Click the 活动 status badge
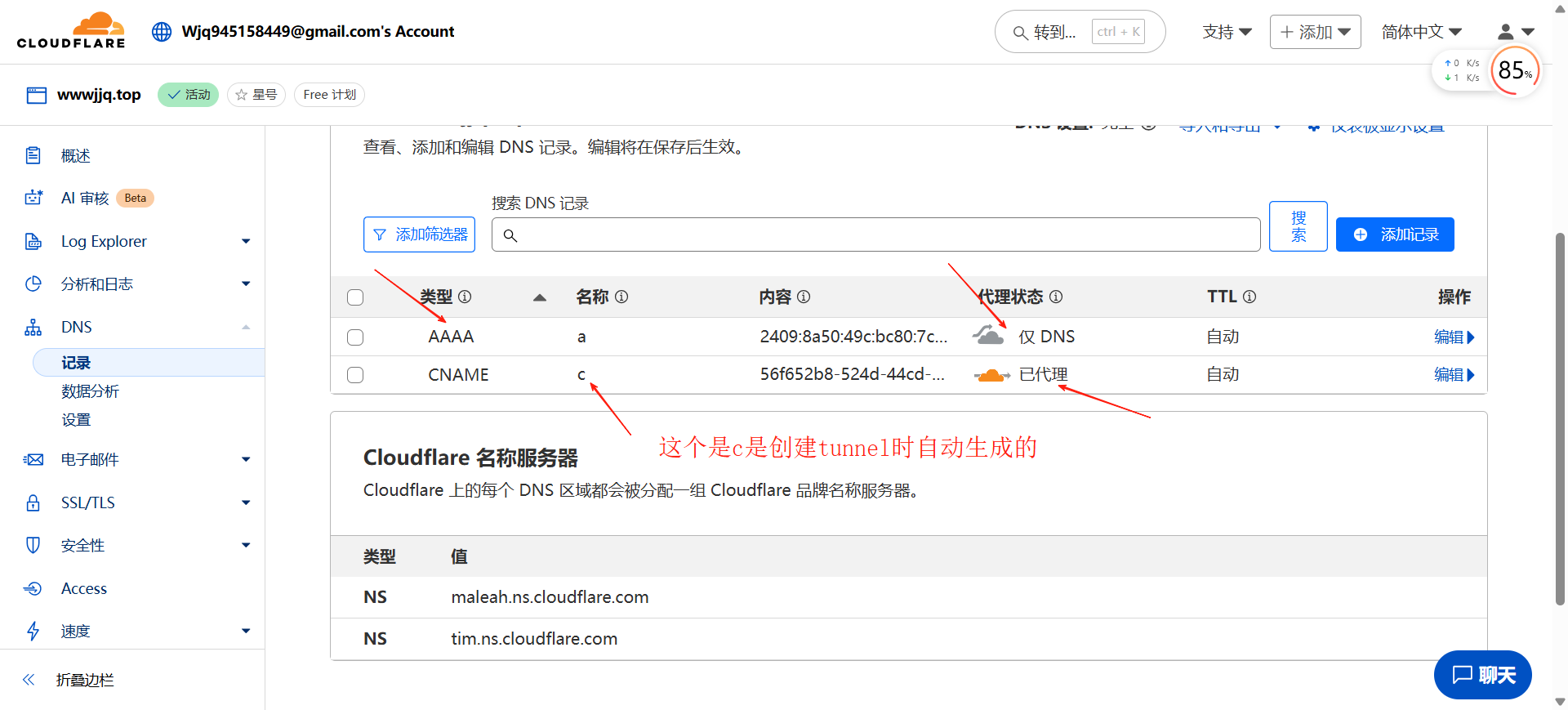Screen dimensions: 1568x710 click(188, 95)
